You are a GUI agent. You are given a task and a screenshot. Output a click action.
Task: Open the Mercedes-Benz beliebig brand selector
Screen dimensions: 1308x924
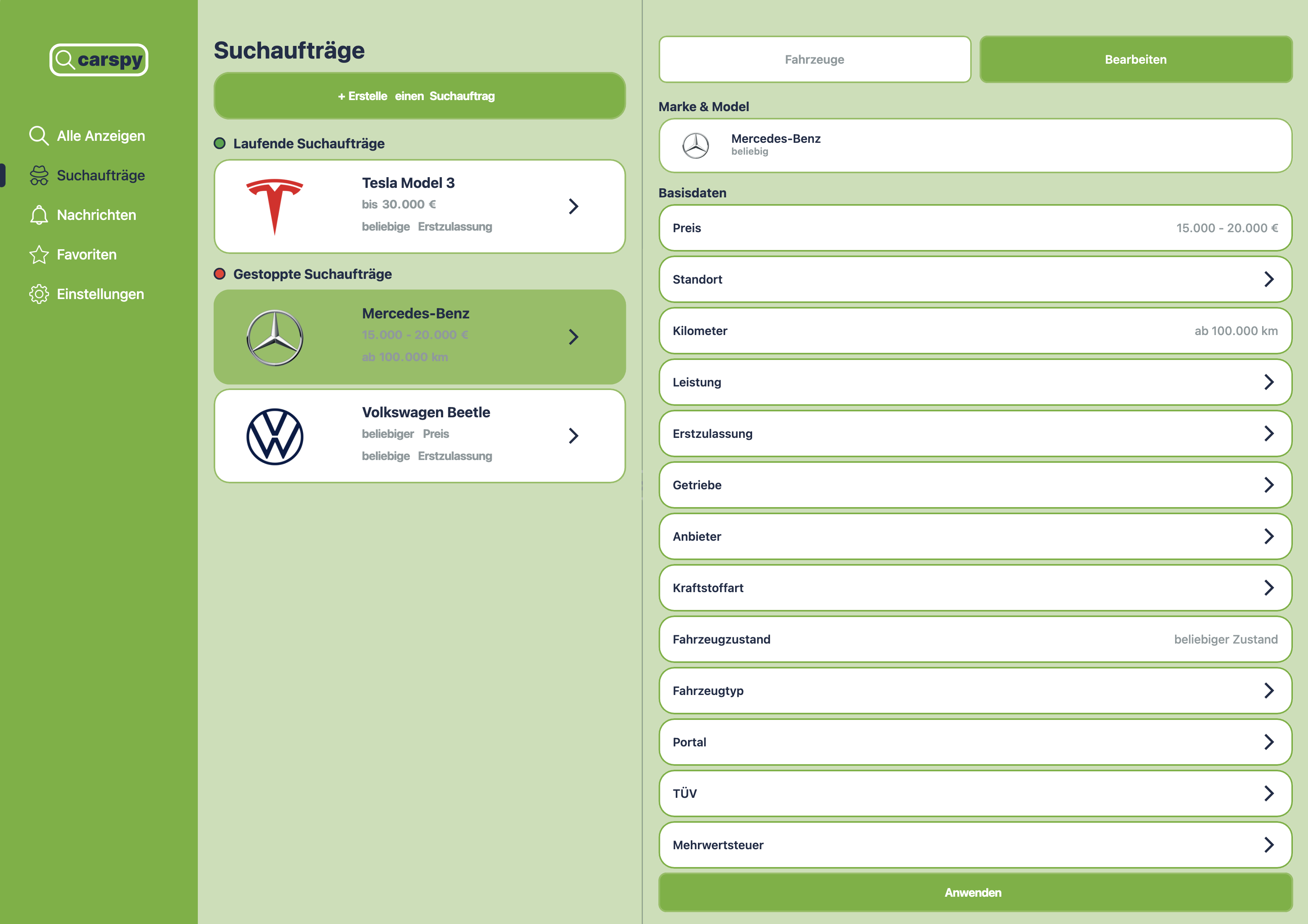coord(975,145)
